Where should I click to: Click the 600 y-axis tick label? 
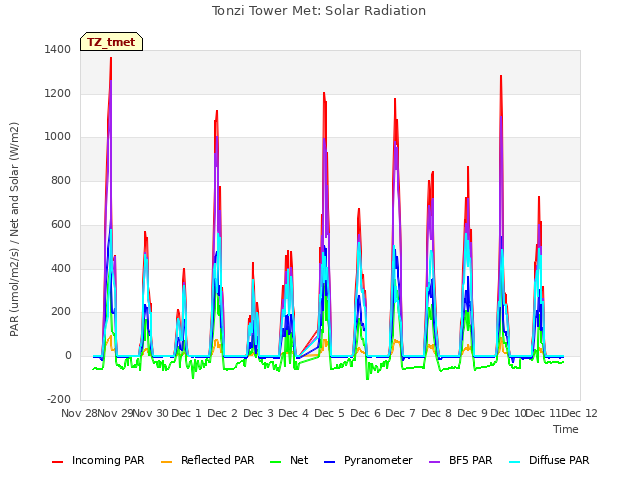coord(61,224)
